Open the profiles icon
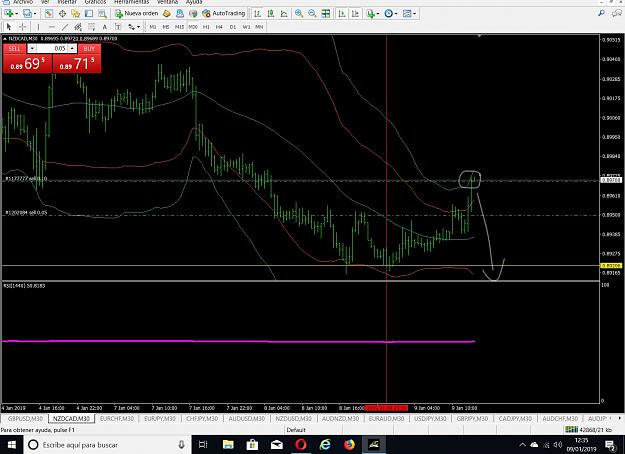Viewport: 625px width, 454px height. click(x=27, y=14)
